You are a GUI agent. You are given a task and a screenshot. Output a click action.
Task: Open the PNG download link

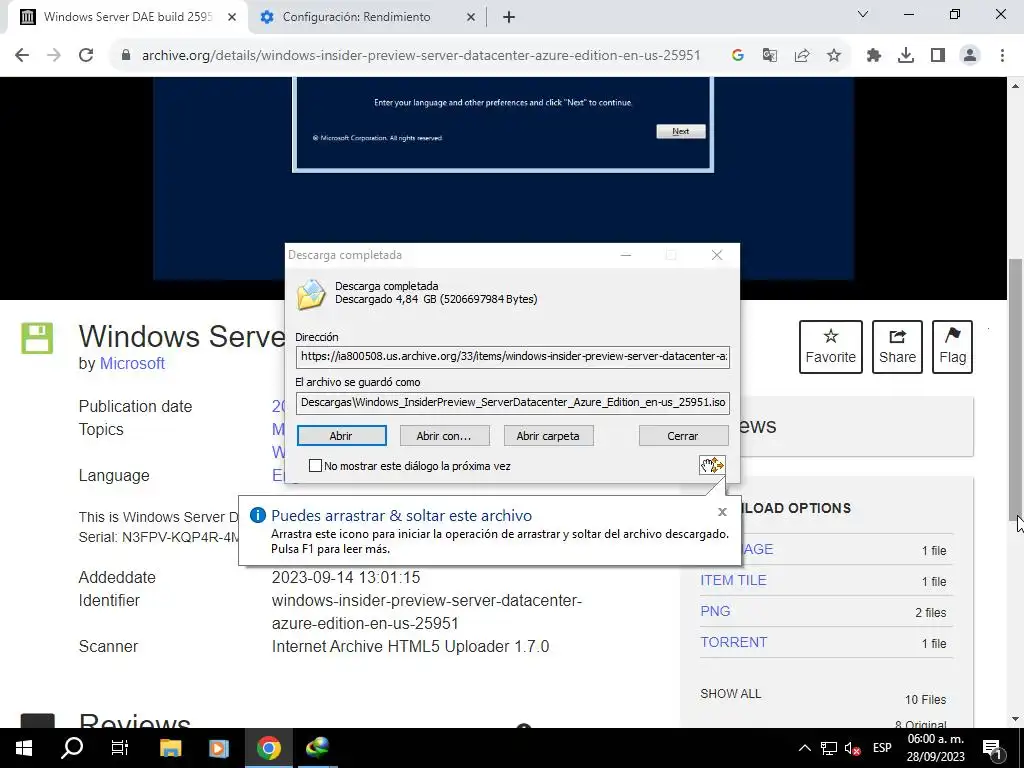[x=715, y=611]
